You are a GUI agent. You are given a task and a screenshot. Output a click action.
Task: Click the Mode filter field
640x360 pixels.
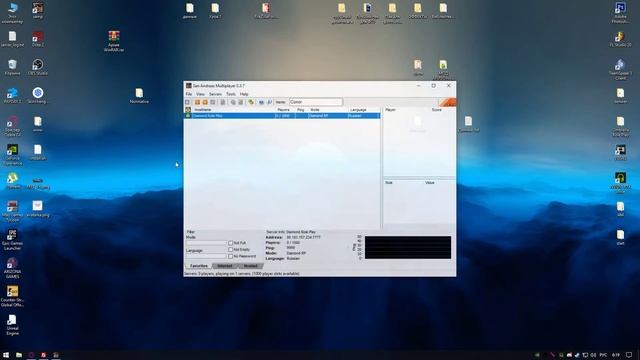coord(206,242)
